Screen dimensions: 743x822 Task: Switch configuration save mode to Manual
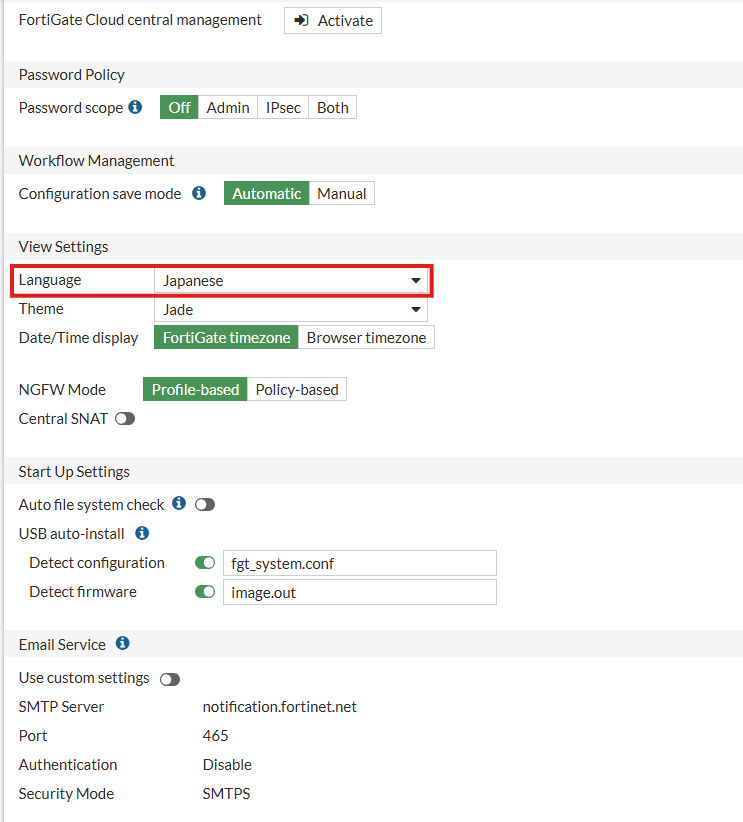pyautogui.click(x=342, y=193)
